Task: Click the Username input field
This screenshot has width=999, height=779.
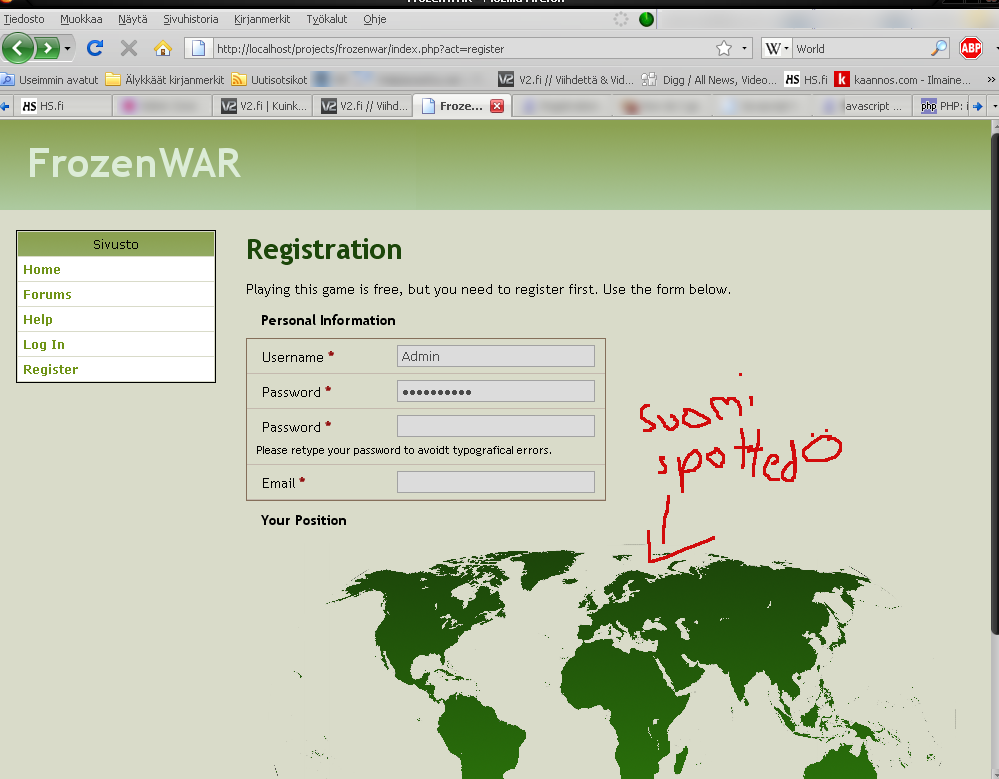Action: (x=495, y=356)
